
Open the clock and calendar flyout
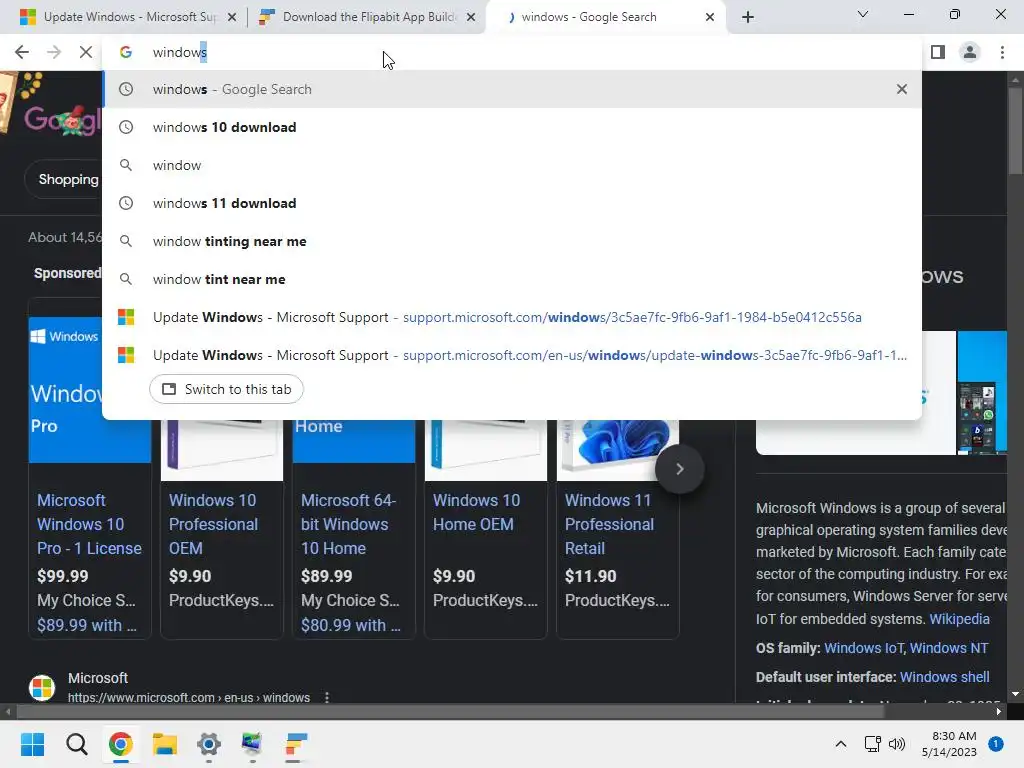[x=949, y=744]
